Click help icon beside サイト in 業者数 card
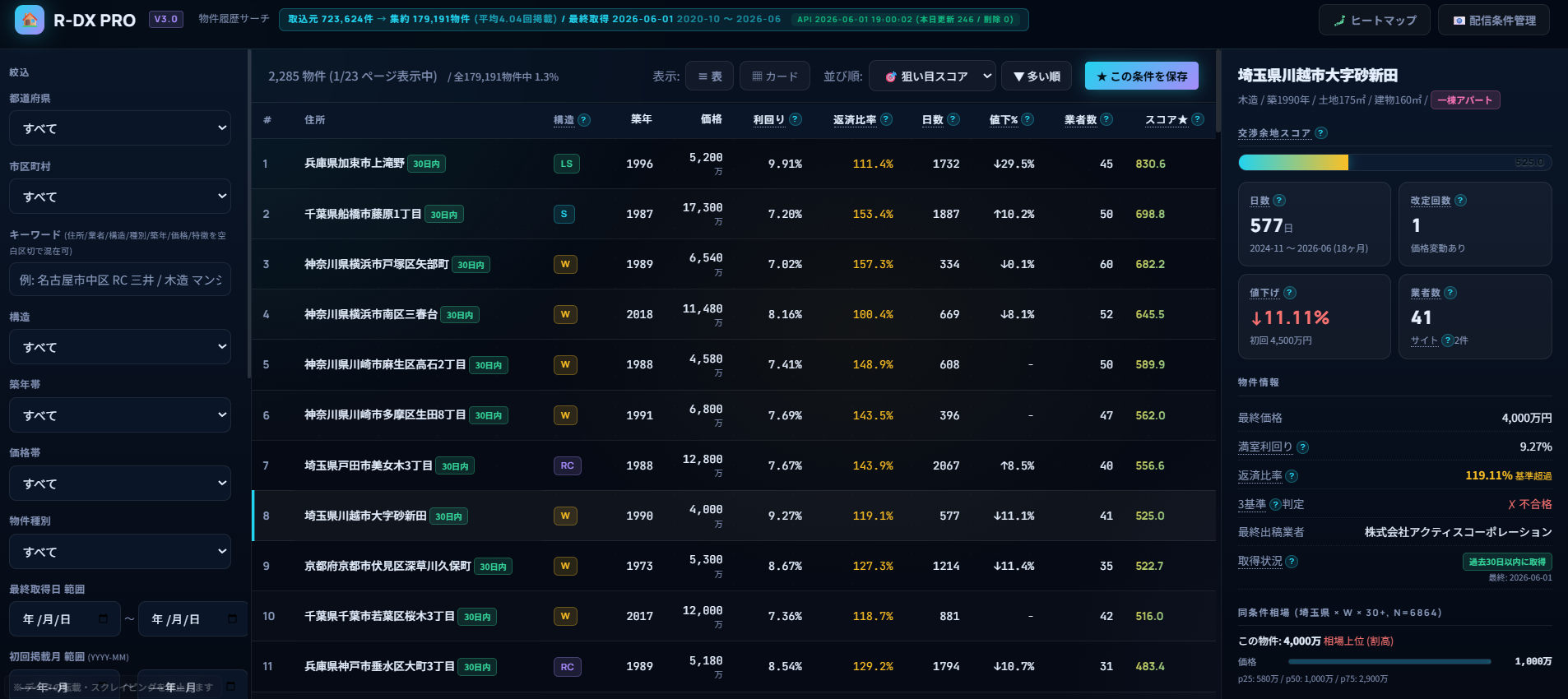The height and width of the screenshot is (699, 1568). (x=1447, y=340)
